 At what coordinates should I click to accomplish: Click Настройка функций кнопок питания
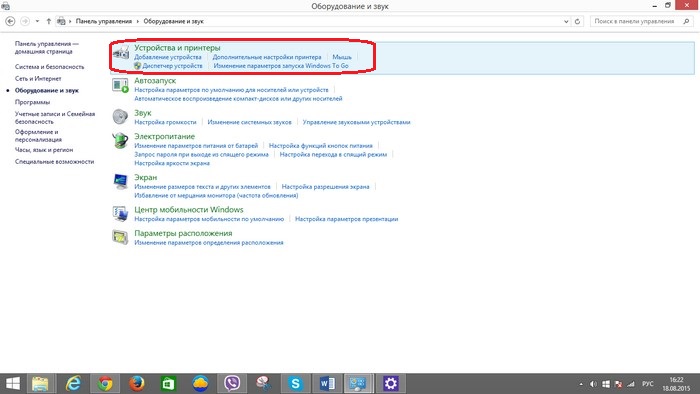321,145
